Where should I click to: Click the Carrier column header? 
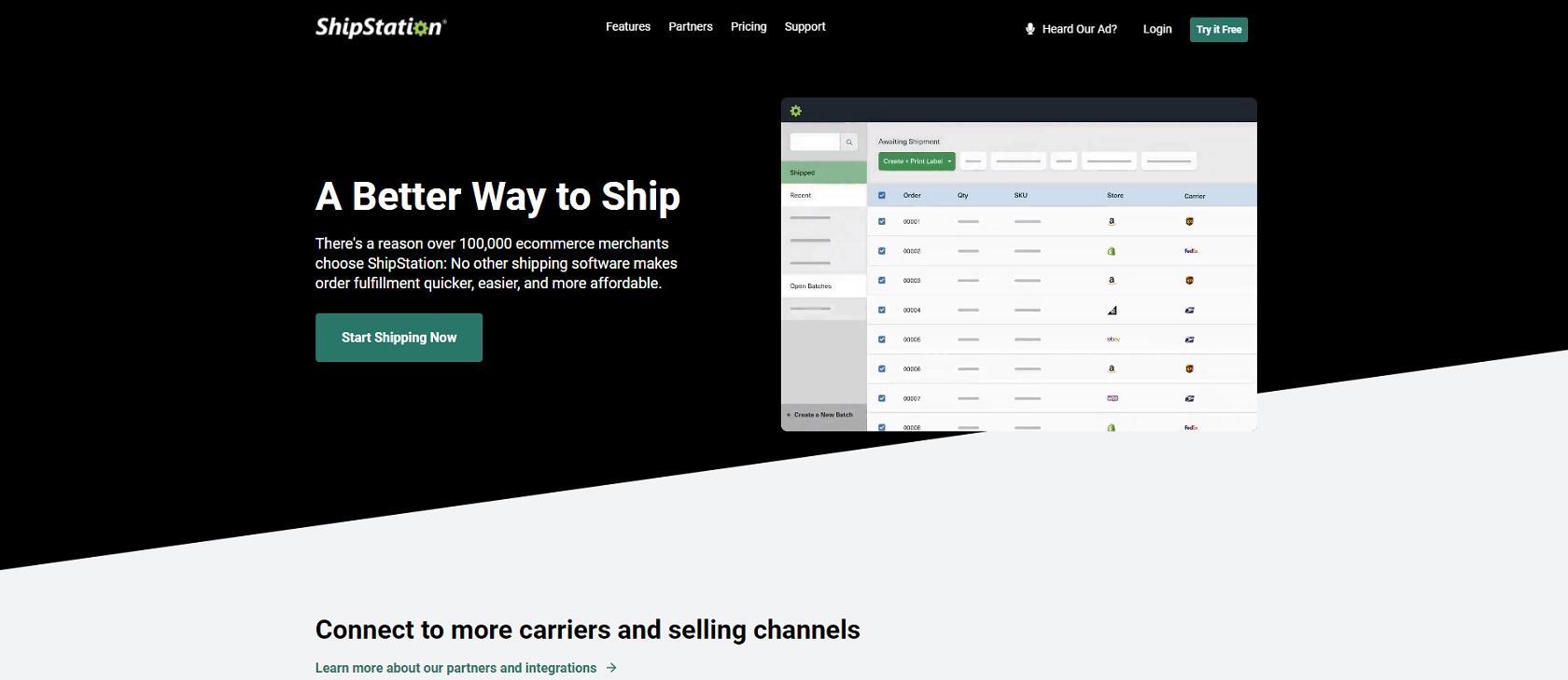click(x=1195, y=196)
